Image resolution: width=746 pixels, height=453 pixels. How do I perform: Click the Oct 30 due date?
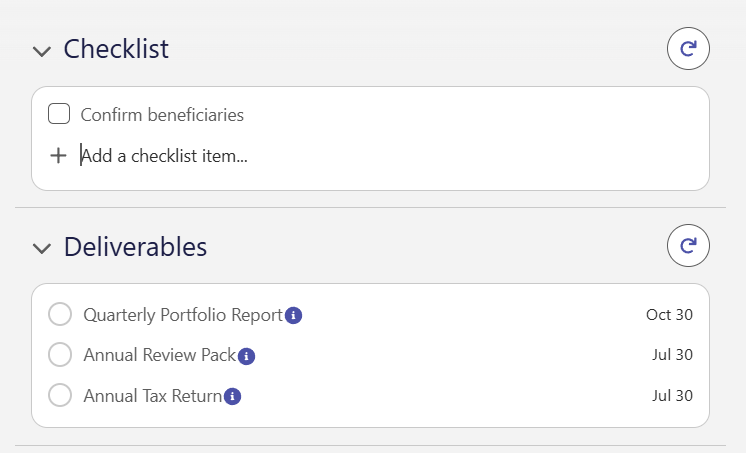[669, 315]
